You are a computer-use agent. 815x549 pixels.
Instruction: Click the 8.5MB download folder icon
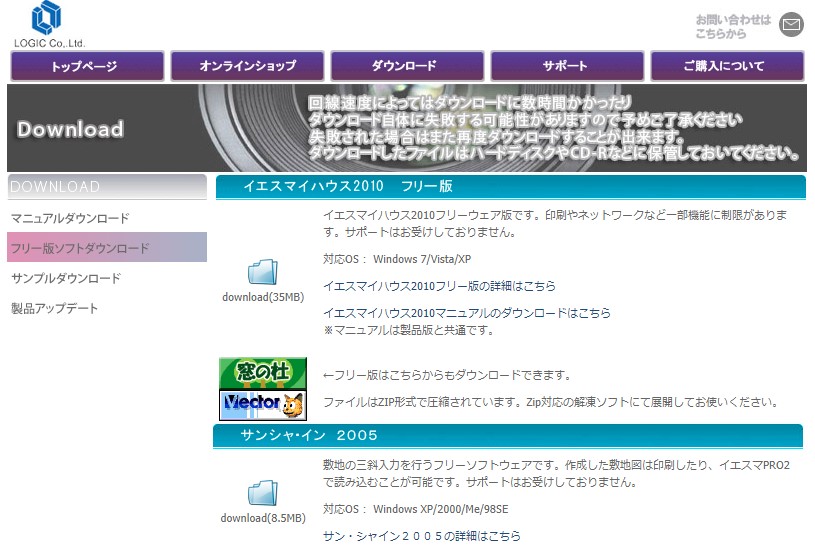(262, 494)
